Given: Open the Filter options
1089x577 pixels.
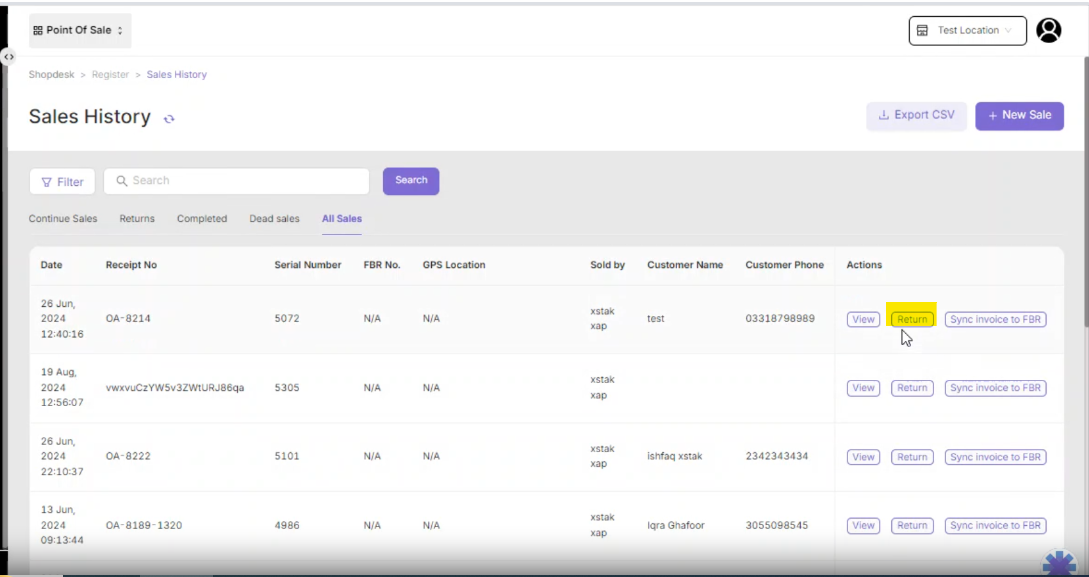Looking at the screenshot, I should pyautogui.click(x=62, y=182).
